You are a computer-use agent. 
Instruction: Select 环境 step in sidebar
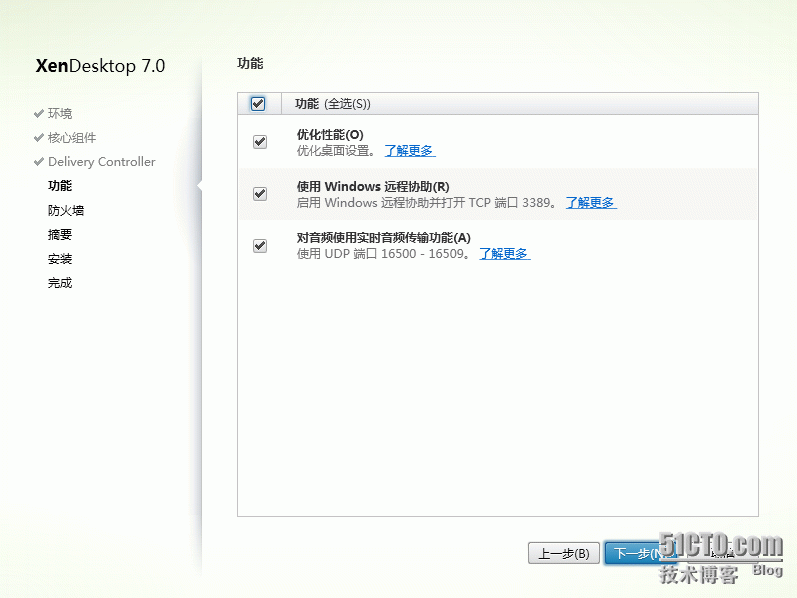[x=60, y=113]
